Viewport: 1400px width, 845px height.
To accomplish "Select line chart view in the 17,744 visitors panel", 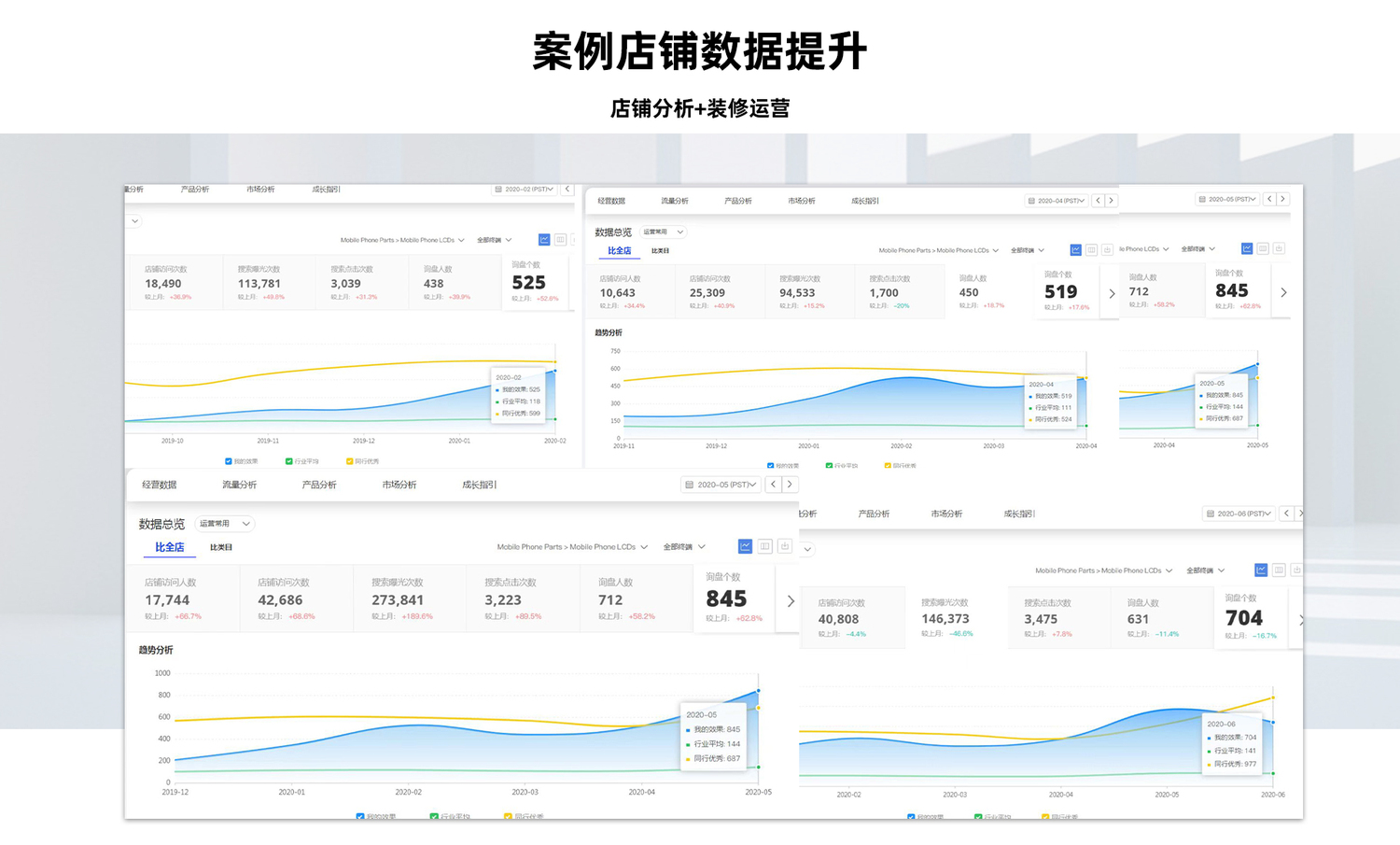I will pos(745,546).
